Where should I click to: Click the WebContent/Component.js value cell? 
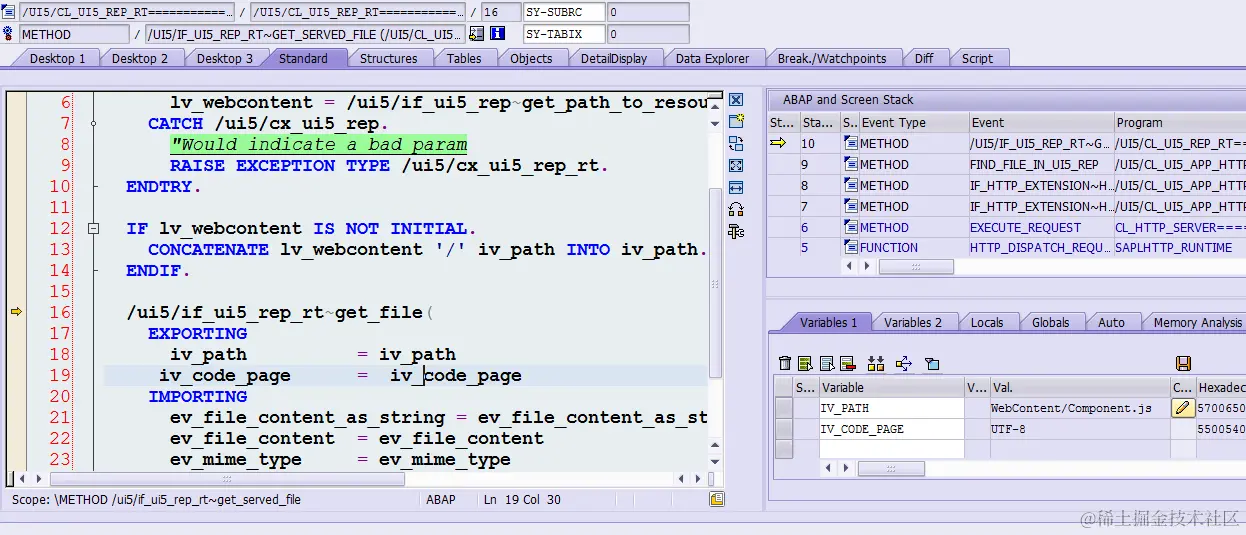pos(1079,408)
